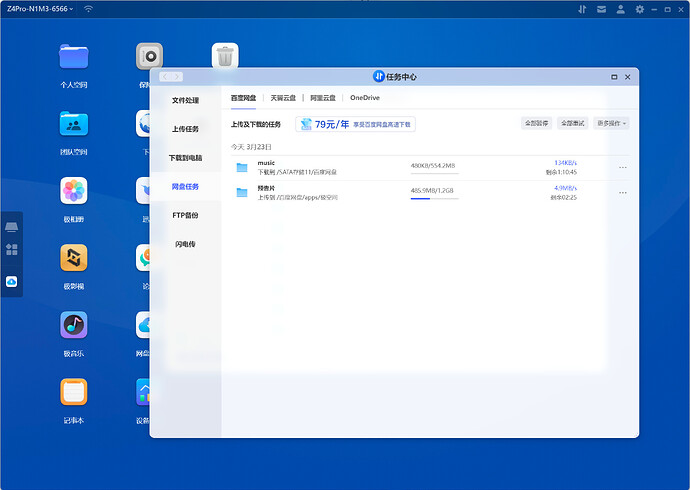This screenshot has width=690, height=490.
Task: Open more options for the music task
Action: tap(623, 167)
